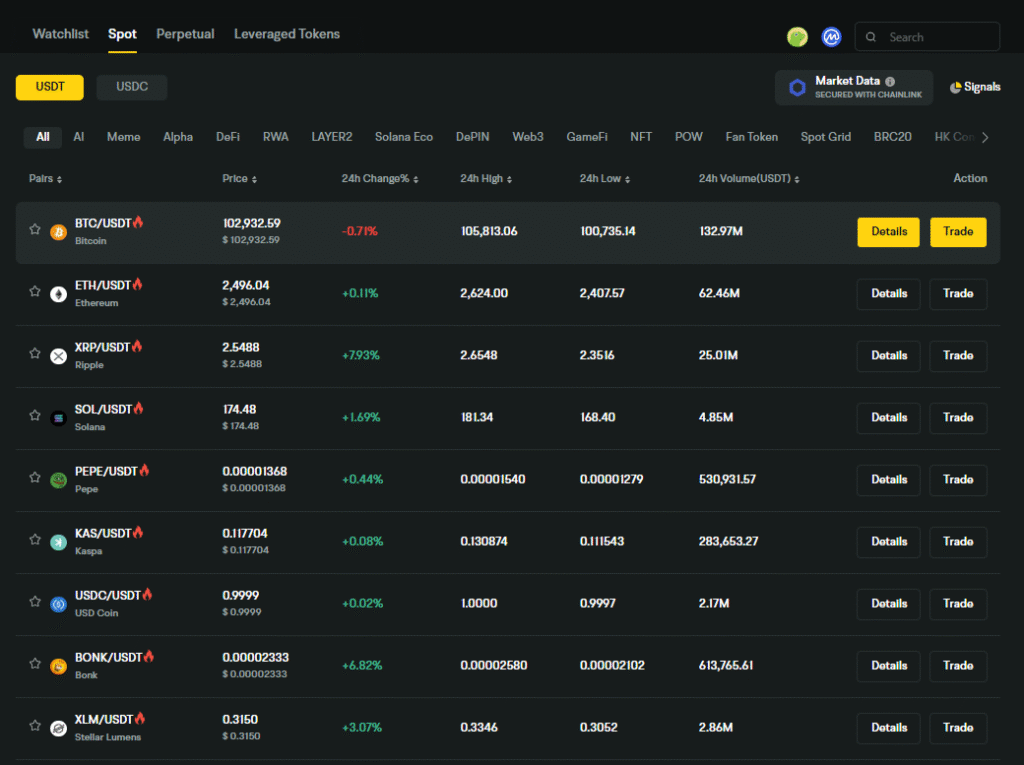The width and height of the screenshot is (1024, 765).
Task: Favorite BTC/USDT using its star
Action: (35, 231)
